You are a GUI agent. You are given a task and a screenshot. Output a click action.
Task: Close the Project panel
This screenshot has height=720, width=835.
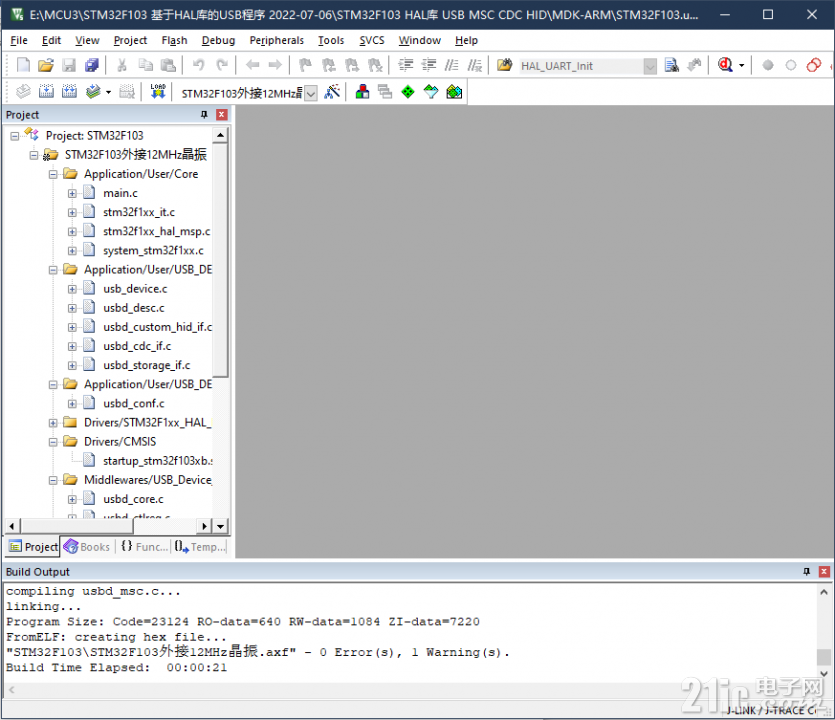[x=222, y=114]
